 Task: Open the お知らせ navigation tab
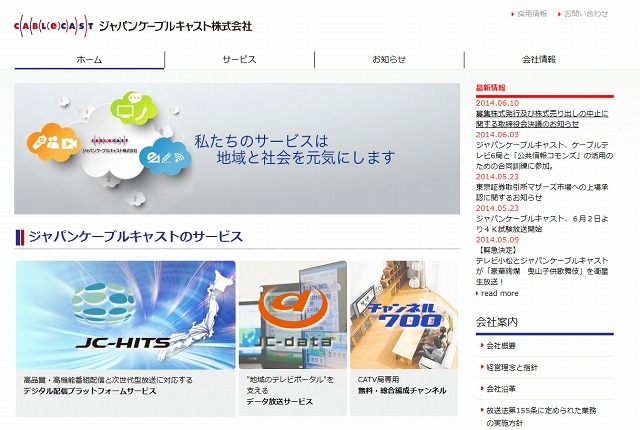[389, 60]
